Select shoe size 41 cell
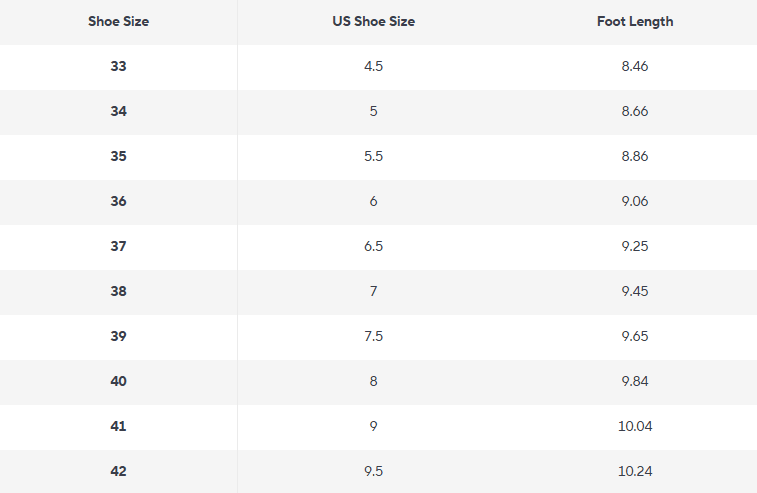The width and height of the screenshot is (757, 493). [118, 425]
